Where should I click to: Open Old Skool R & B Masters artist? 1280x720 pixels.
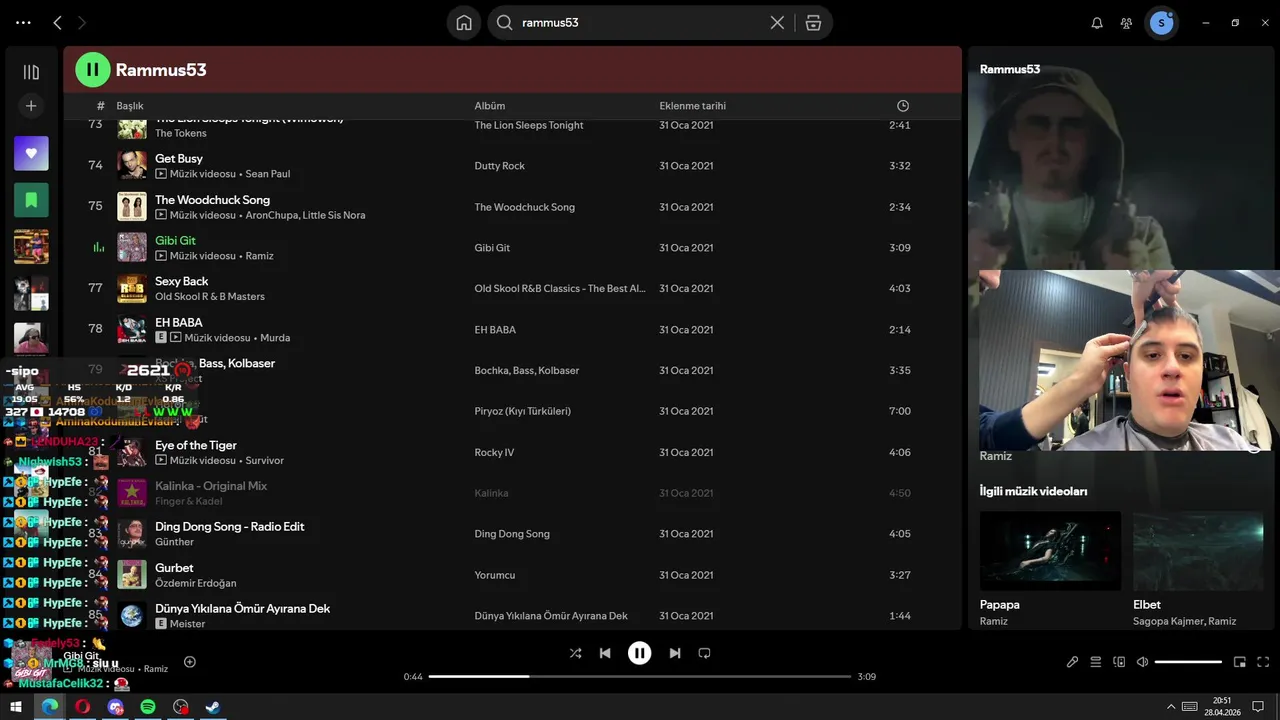pyautogui.click(x=210, y=297)
